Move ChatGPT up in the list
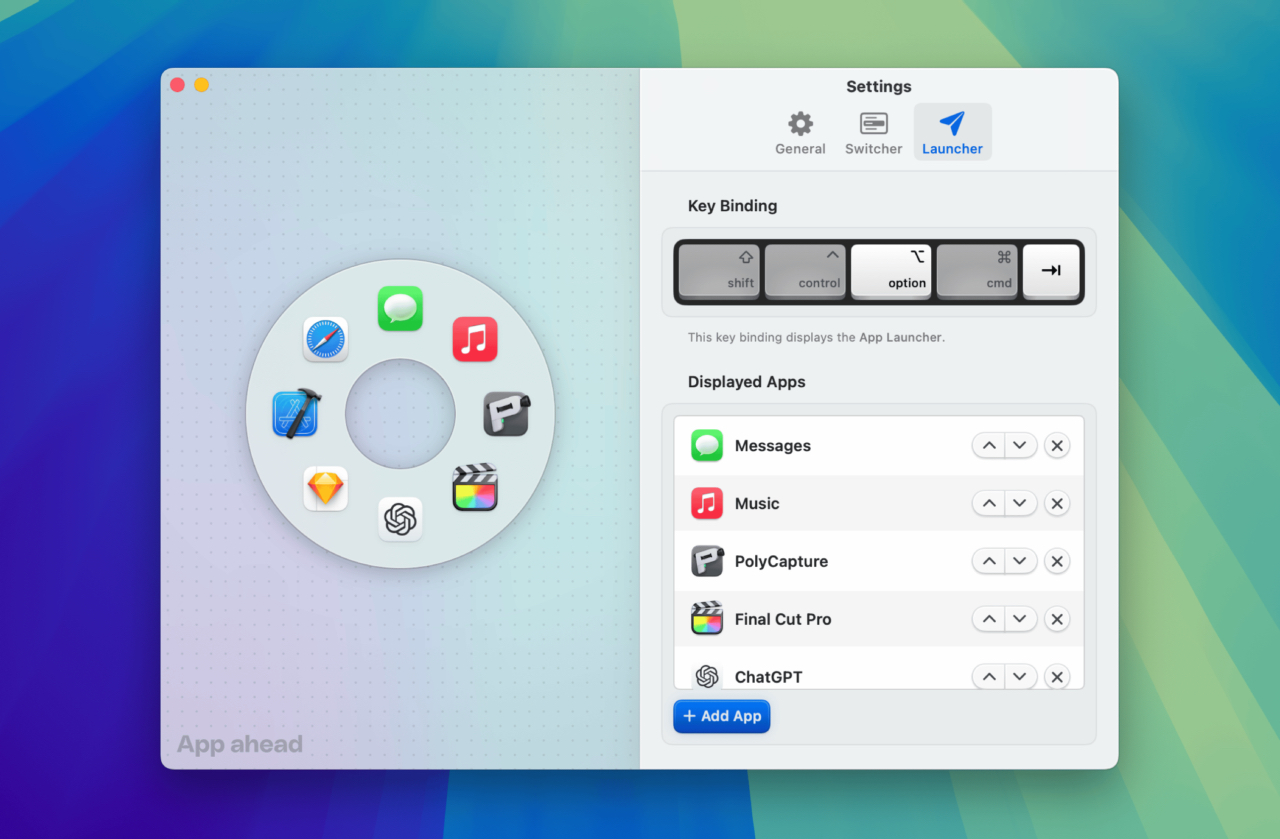This screenshot has height=839, width=1280. (989, 677)
